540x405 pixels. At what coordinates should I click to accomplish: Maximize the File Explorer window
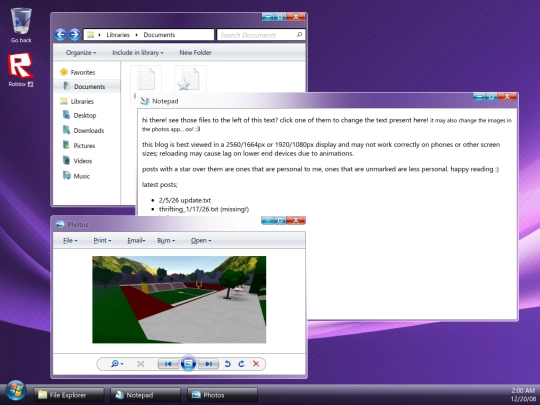pyautogui.click(x=280, y=17)
